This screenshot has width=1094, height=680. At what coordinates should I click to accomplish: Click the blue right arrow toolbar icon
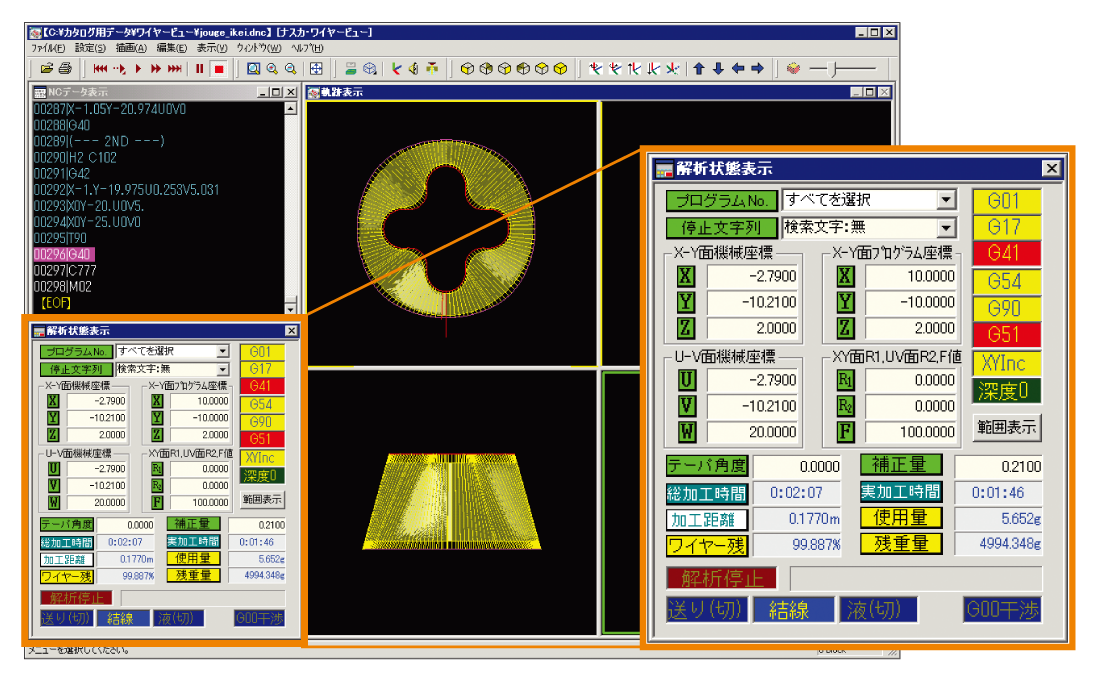(x=757, y=68)
